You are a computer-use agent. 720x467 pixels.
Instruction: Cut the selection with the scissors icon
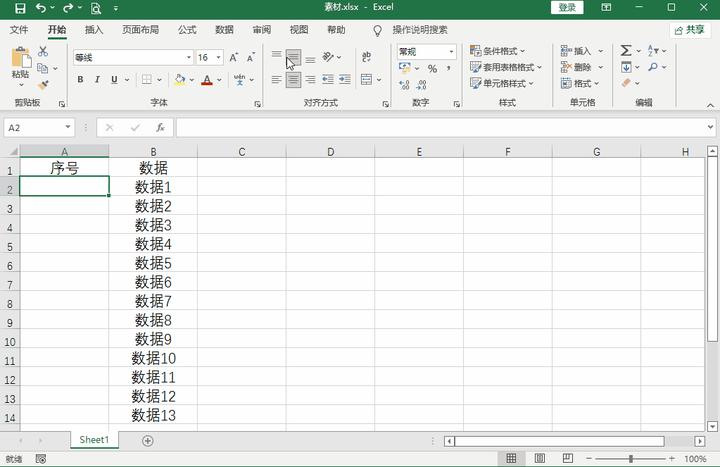pos(43,51)
